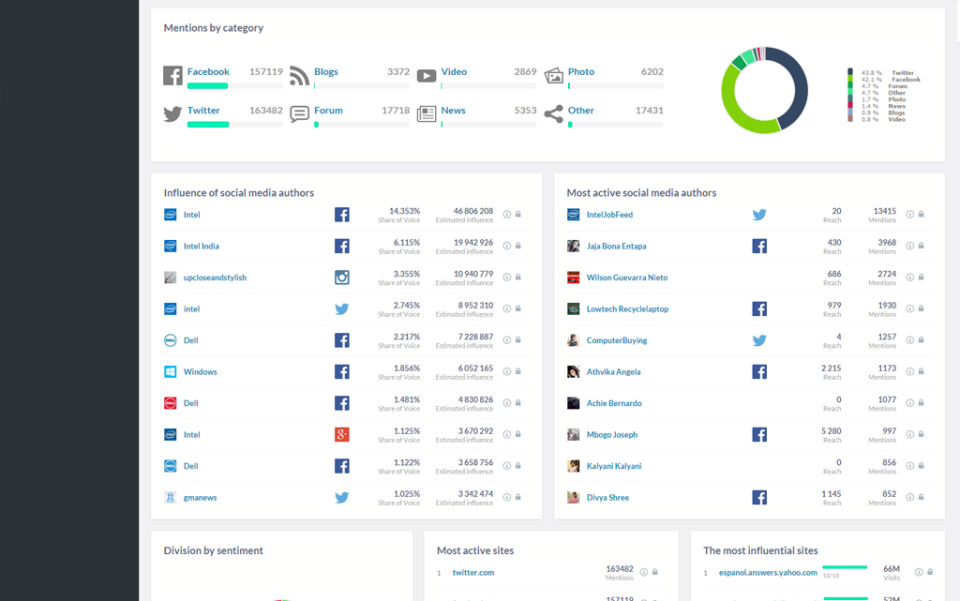Open the News mentions link
This screenshot has width=960, height=601.
click(x=453, y=110)
